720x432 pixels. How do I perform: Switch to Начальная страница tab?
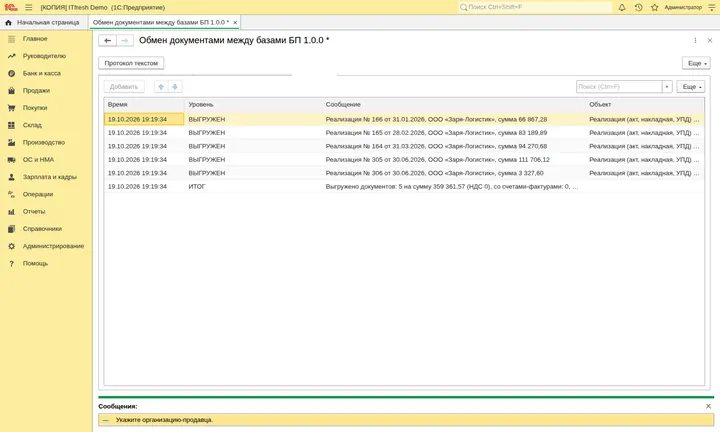(43, 22)
